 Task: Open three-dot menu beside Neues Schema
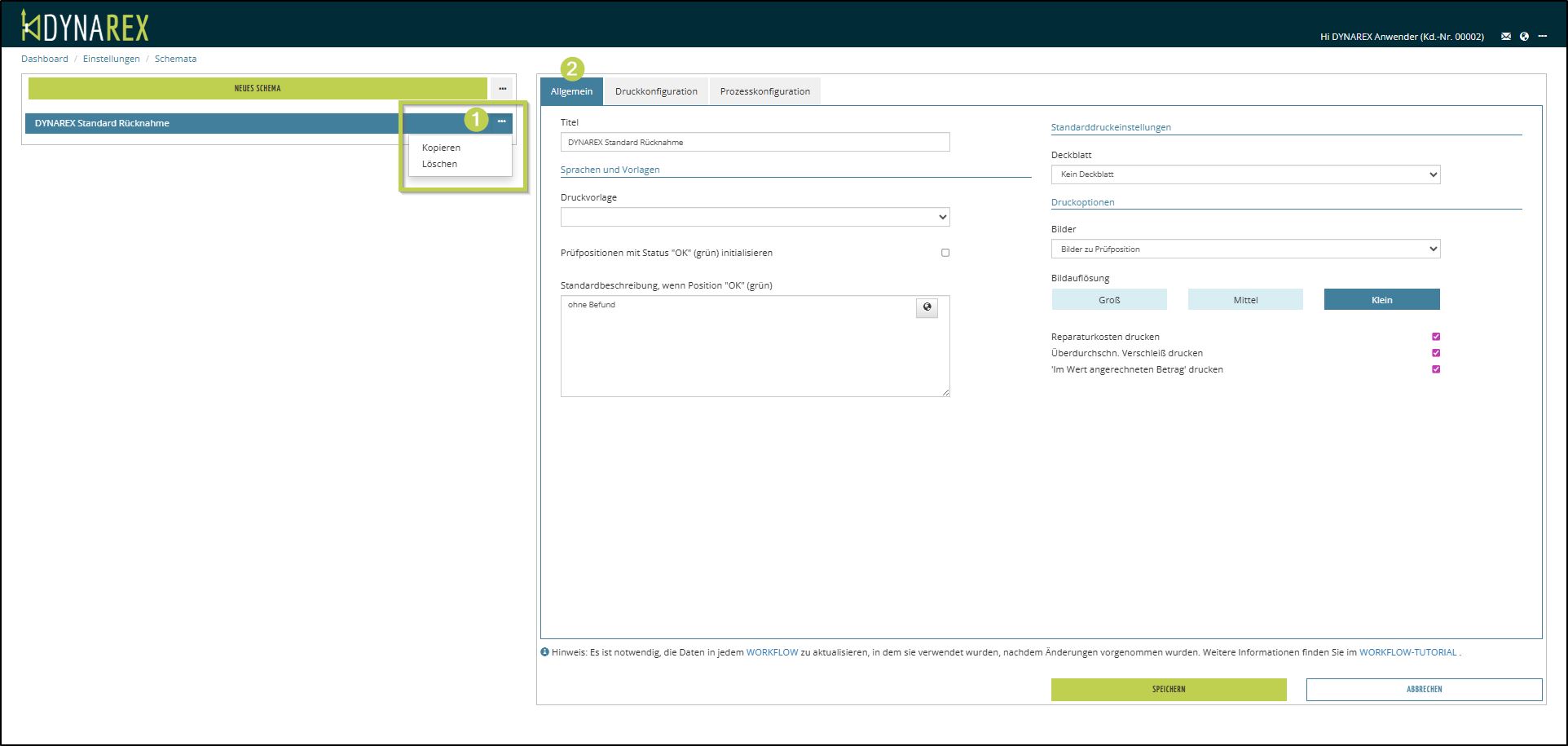click(502, 89)
